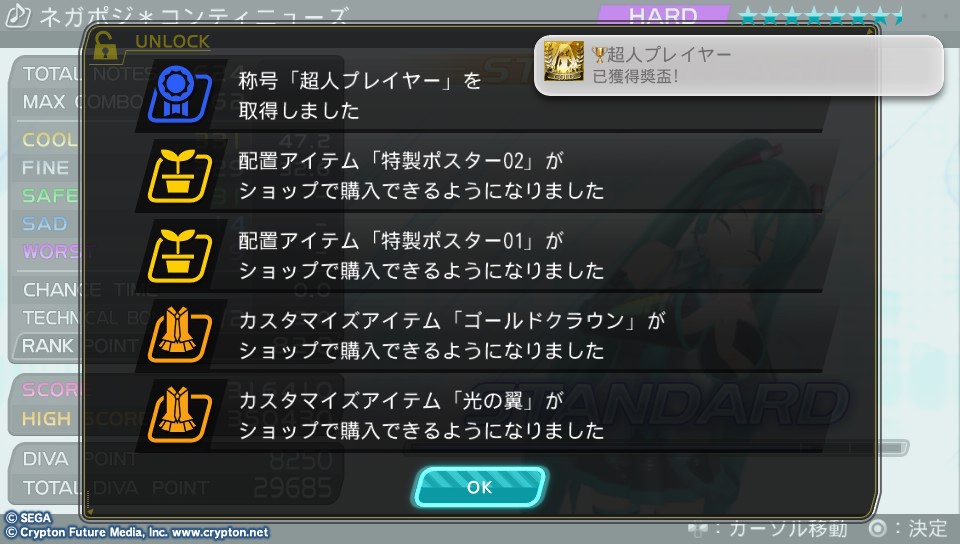The width and height of the screenshot is (960, 544).
Task: Click the OK button
Action: pyautogui.click(x=480, y=487)
